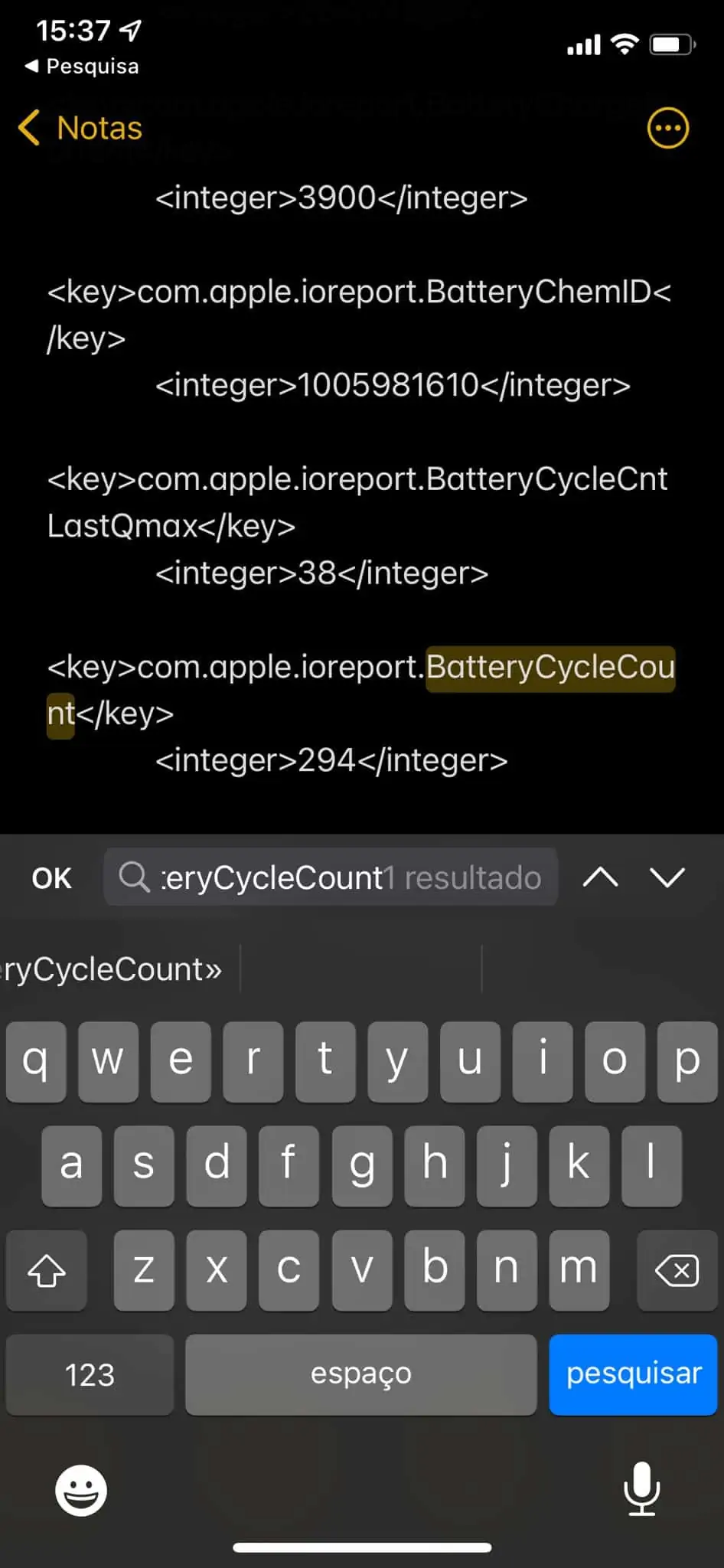724x1568 pixels.
Task: Jump to previous search result arrow
Action: tap(600, 877)
